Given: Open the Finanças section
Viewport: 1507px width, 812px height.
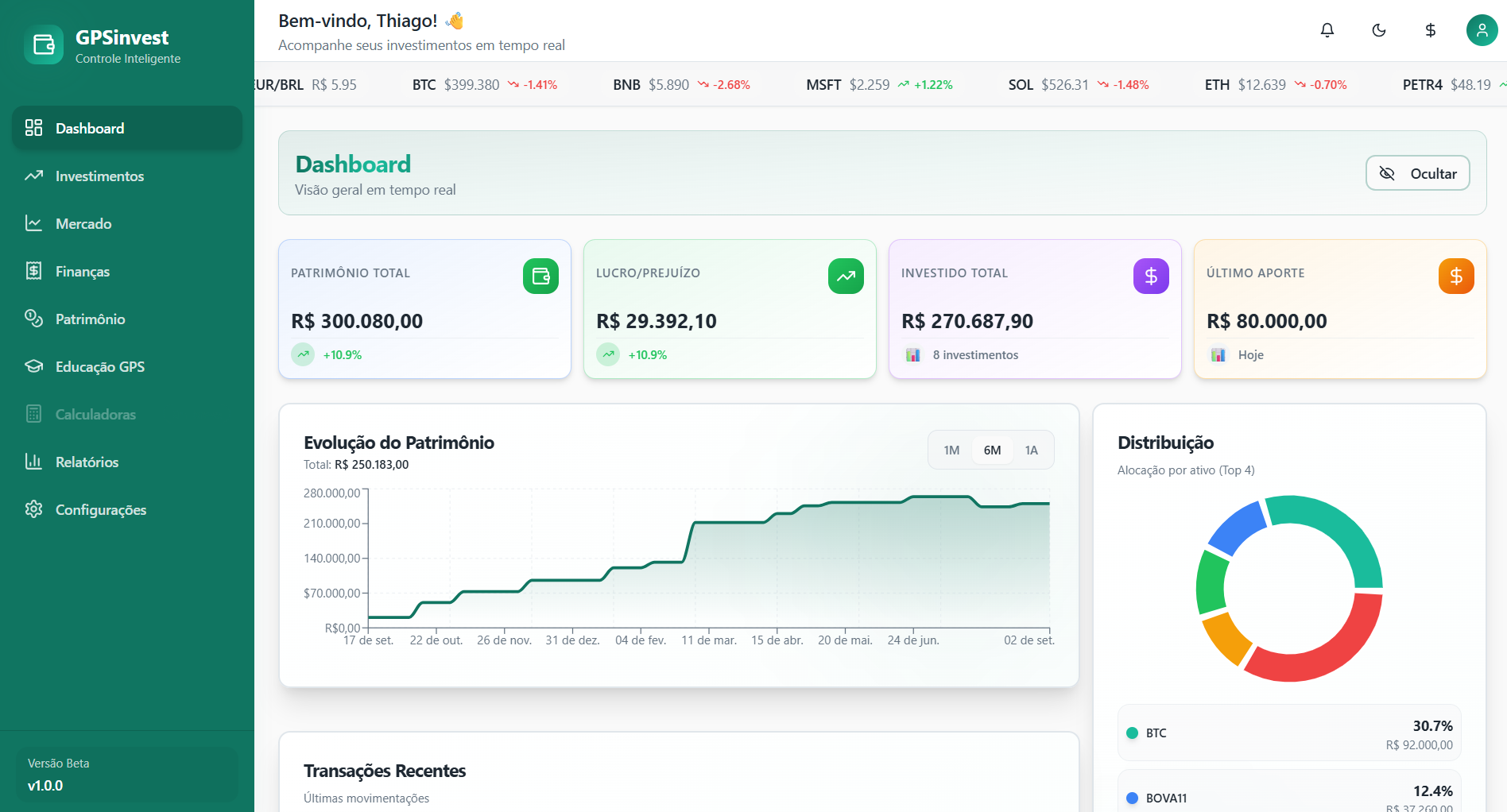Looking at the screenshot, I should [x=127, y=271].
